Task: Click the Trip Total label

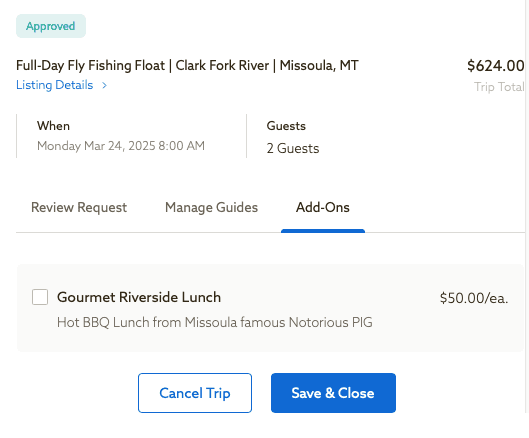Action: (x=499, y=87)
